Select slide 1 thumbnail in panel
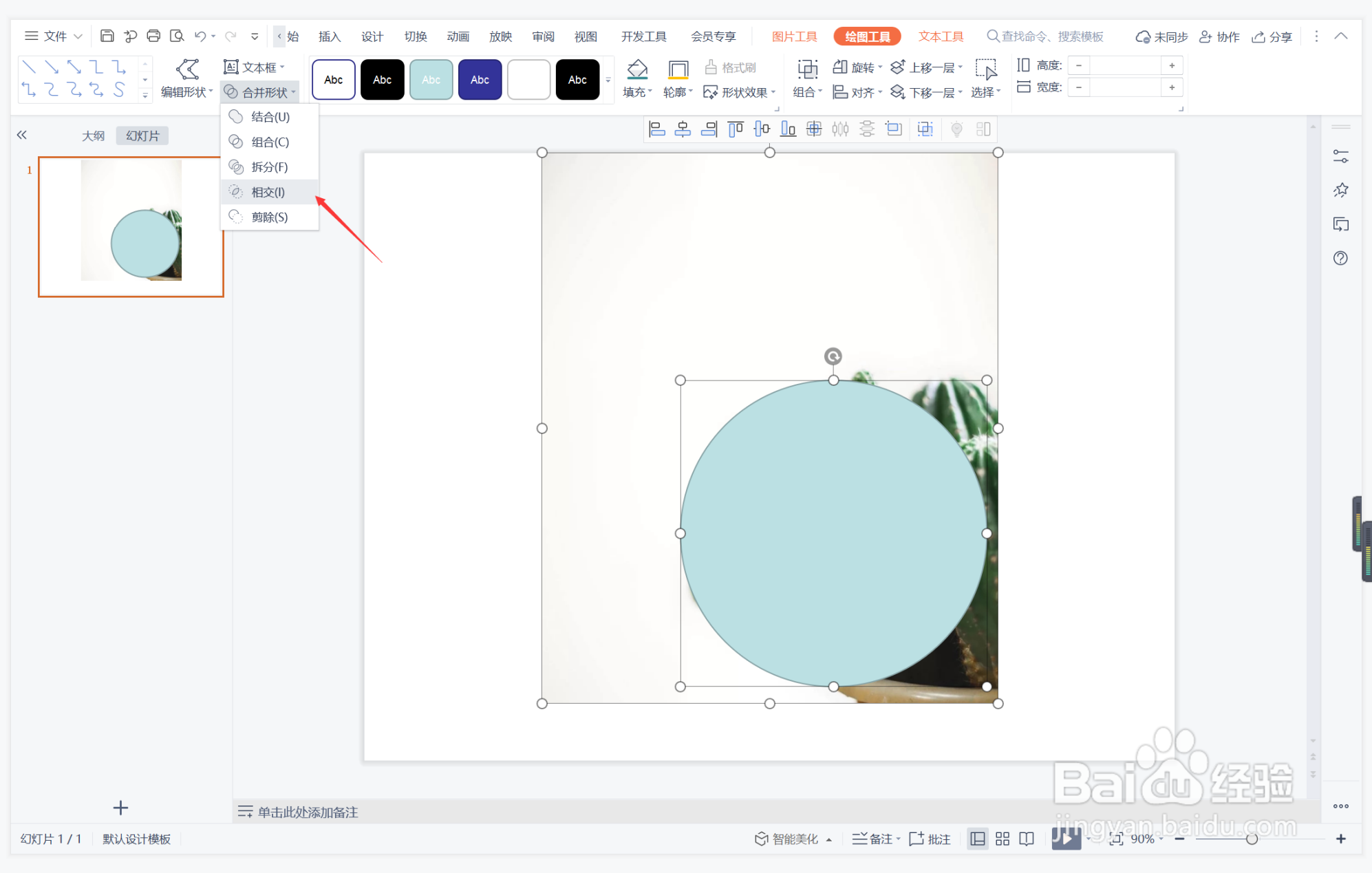Viewport: 1372px width, 873px height. coord(131,227)
